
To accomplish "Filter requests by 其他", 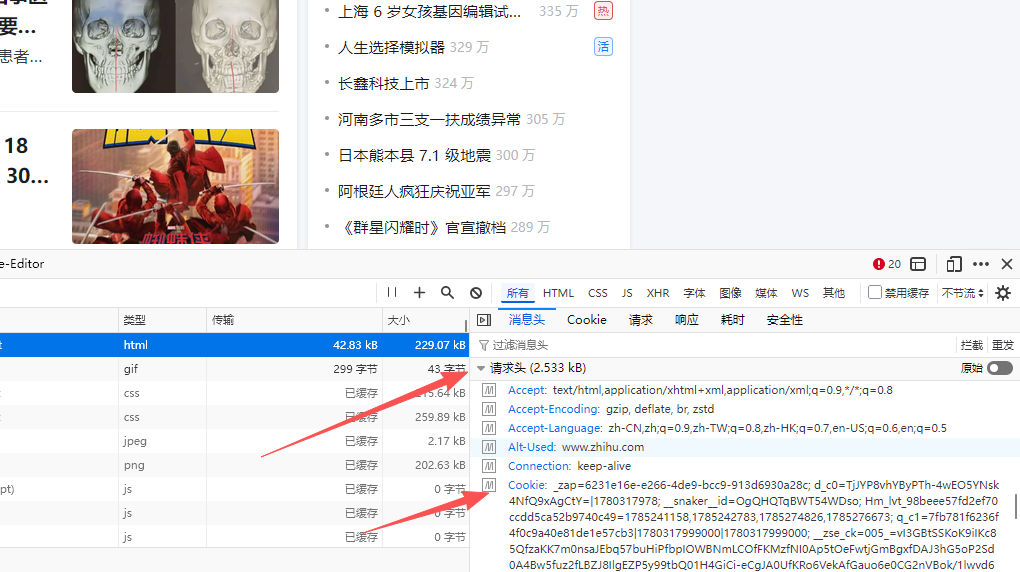I will (833, 293).
